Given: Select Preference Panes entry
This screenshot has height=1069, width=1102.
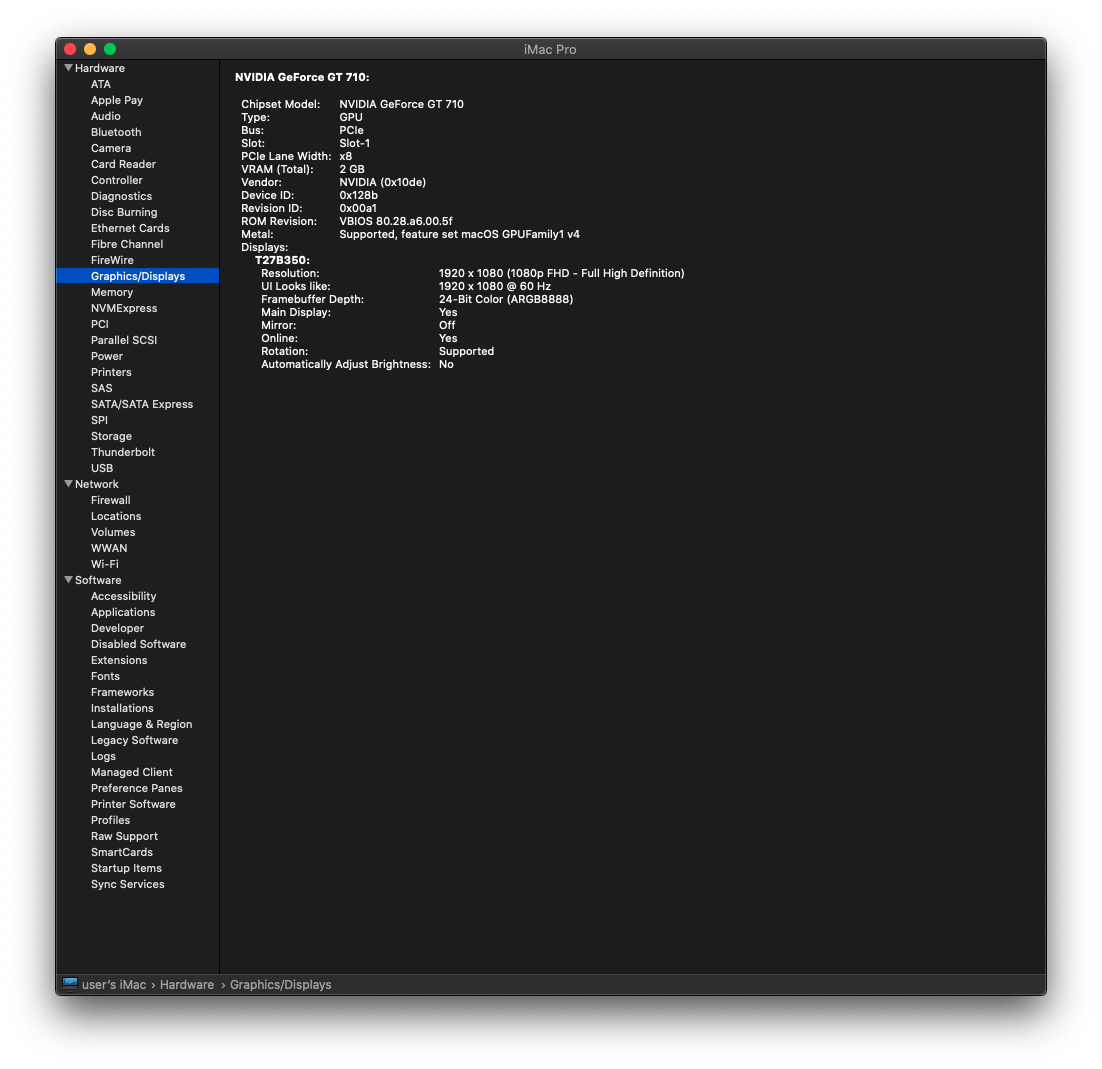Looking at the screenshot, I should pyautogui.click(x=136, y=789).
